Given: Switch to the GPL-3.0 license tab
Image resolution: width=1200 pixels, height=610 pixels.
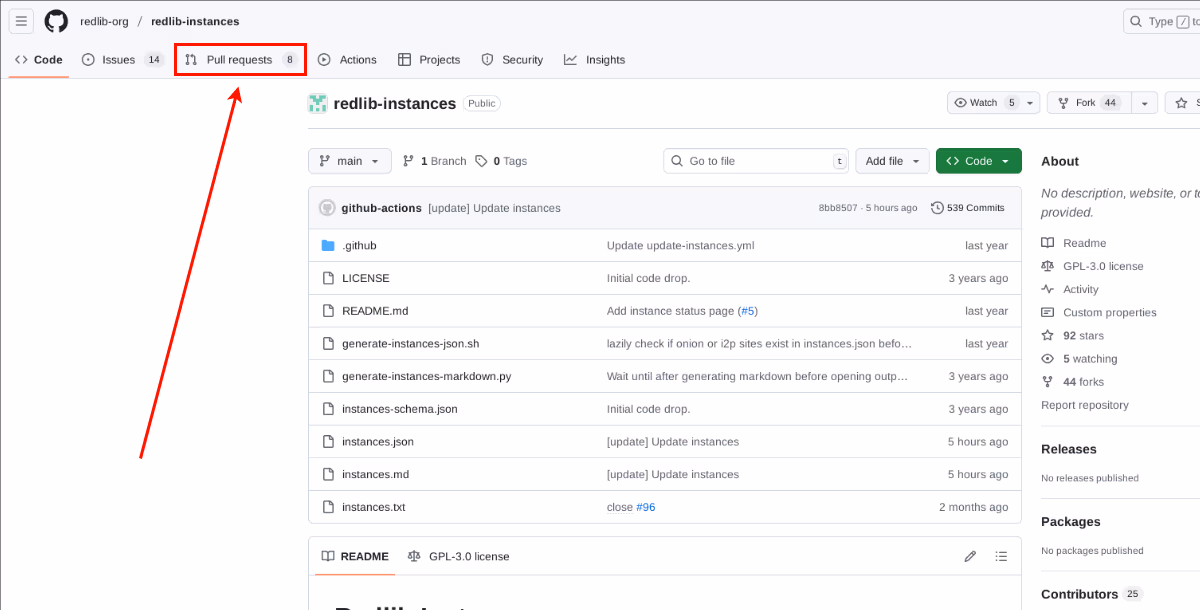Looking at the screenshot, I should pos(459,556).
